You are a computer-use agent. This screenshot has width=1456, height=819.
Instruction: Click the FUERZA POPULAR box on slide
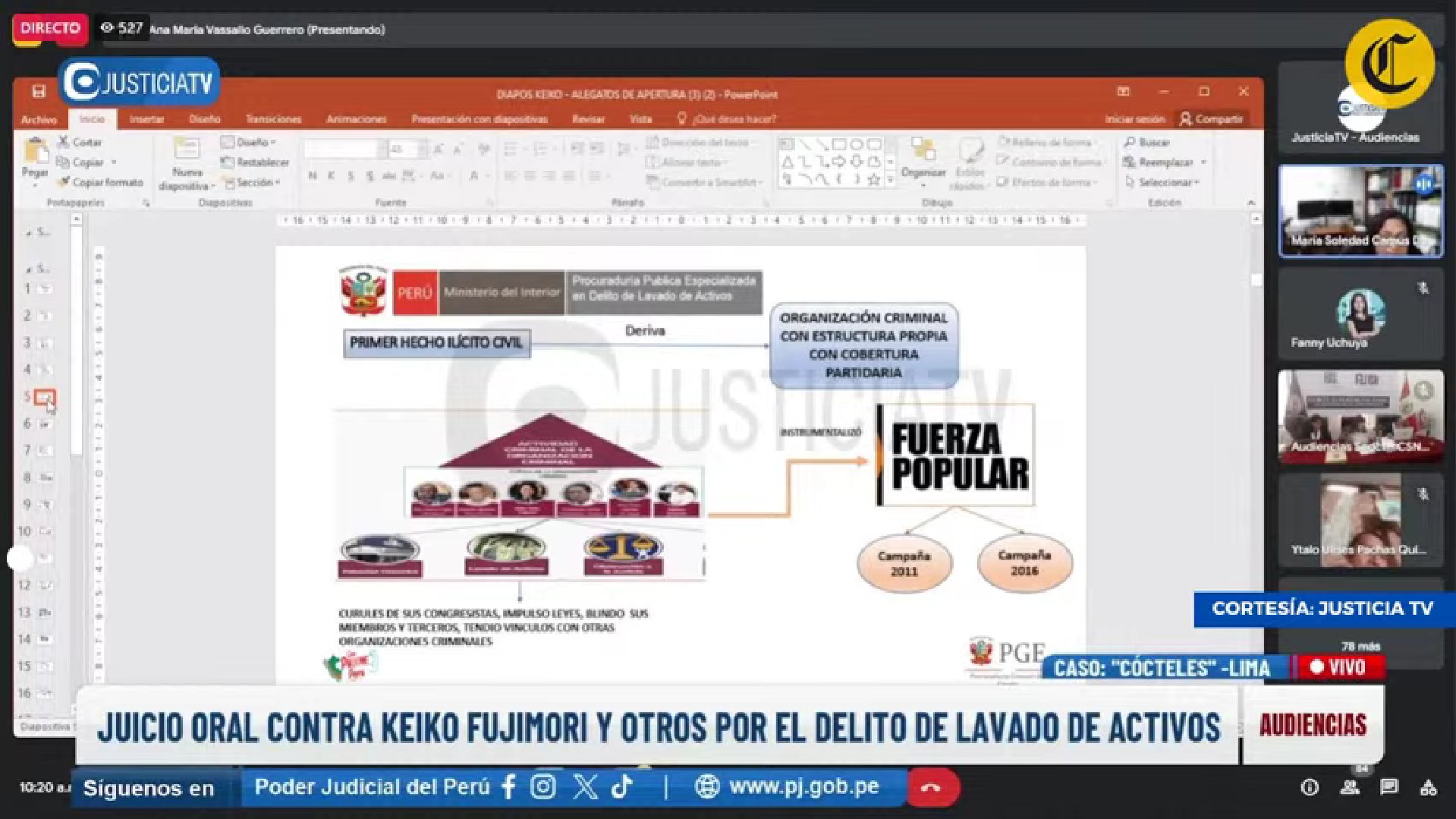click(x=955, y=455)
